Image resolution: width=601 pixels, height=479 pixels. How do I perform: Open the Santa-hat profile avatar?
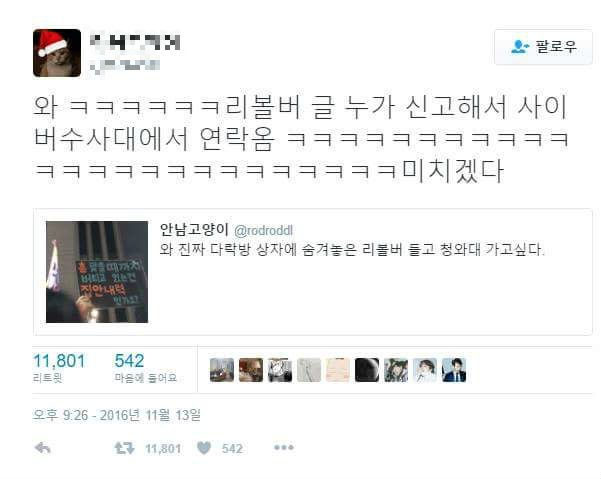[57, 53]
